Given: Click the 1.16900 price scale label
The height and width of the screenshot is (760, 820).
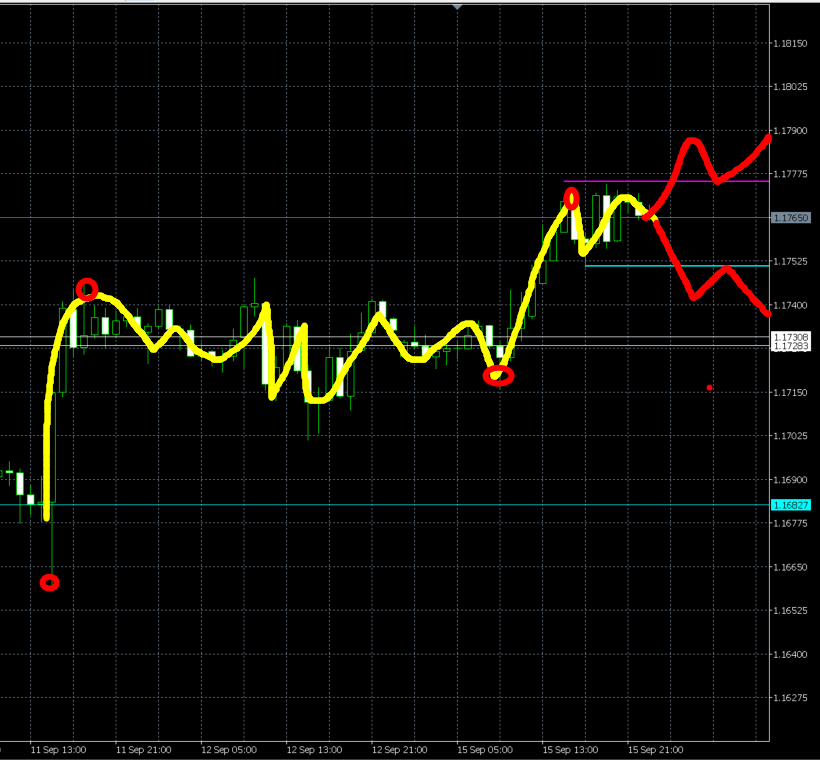Looking at the screenshot, I should (x=790, y=480).
